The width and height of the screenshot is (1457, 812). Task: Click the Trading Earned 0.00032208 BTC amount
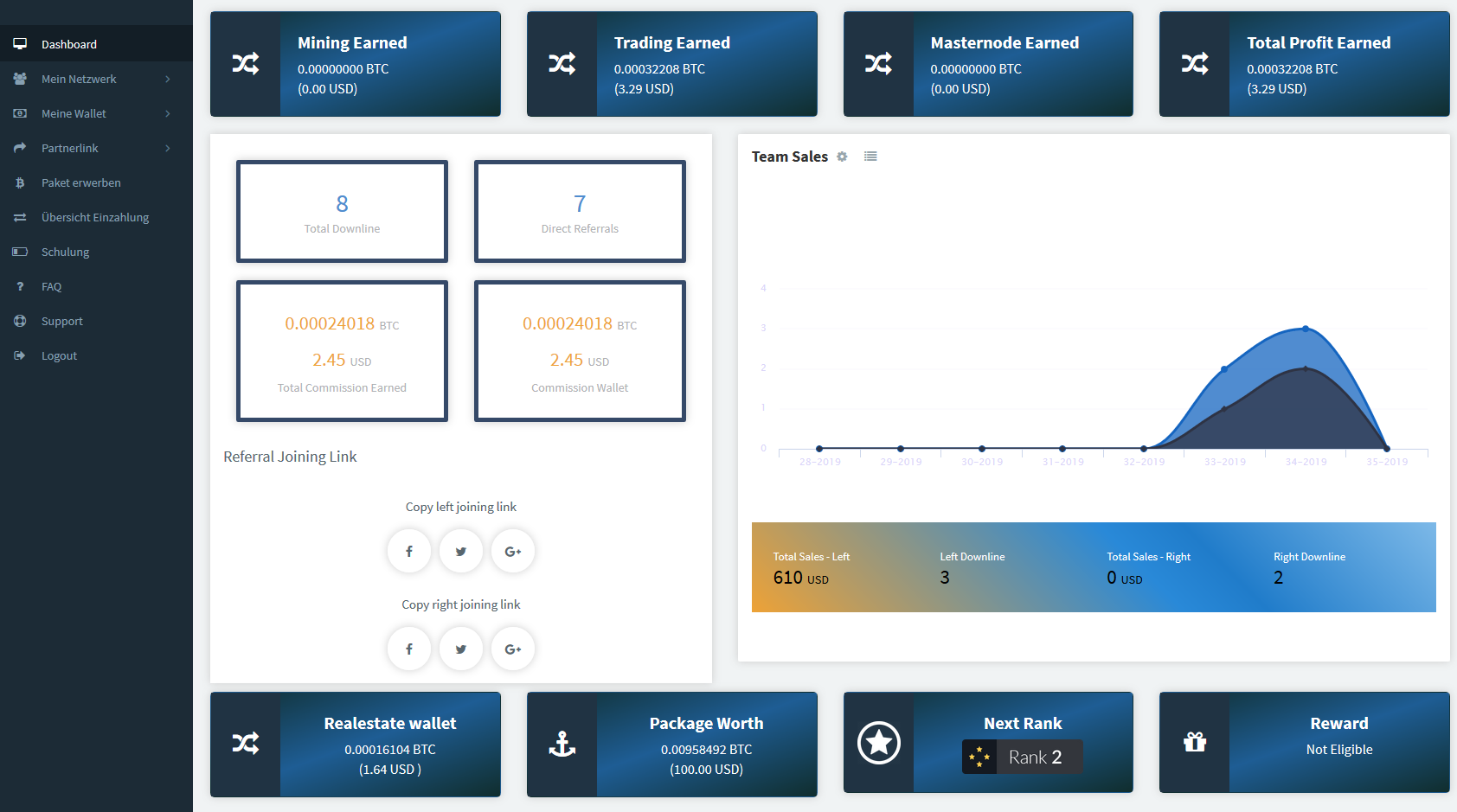point(659,69)
